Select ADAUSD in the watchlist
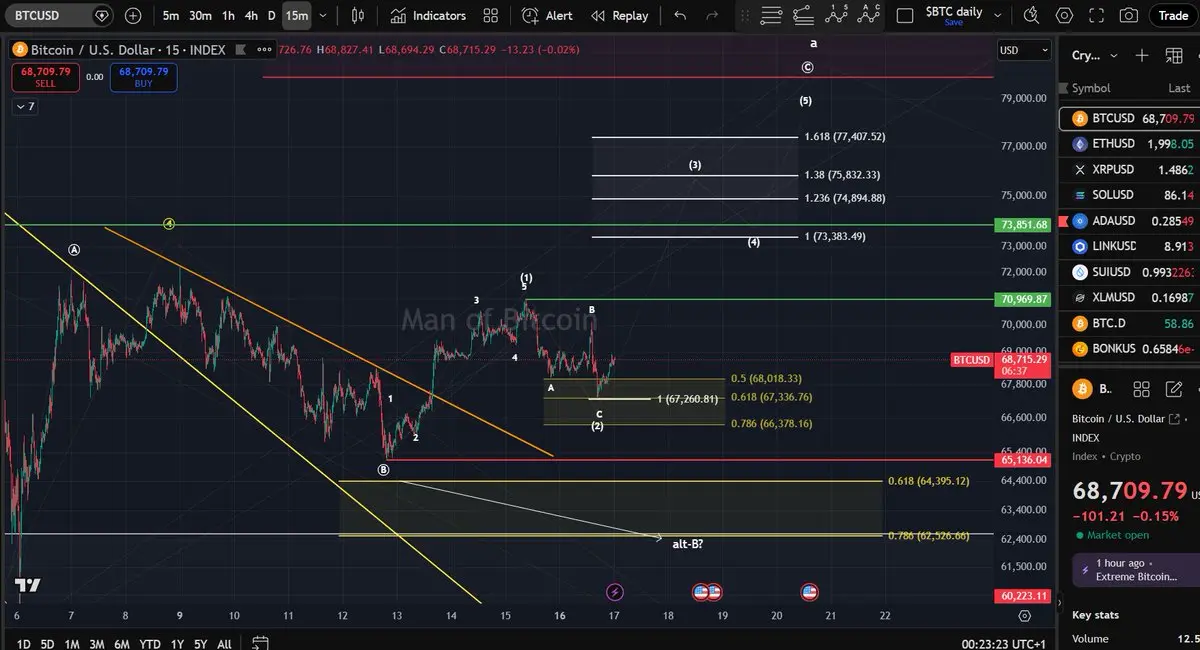The height and width of the screenshot is (650, 1200). pos(1129,221)
